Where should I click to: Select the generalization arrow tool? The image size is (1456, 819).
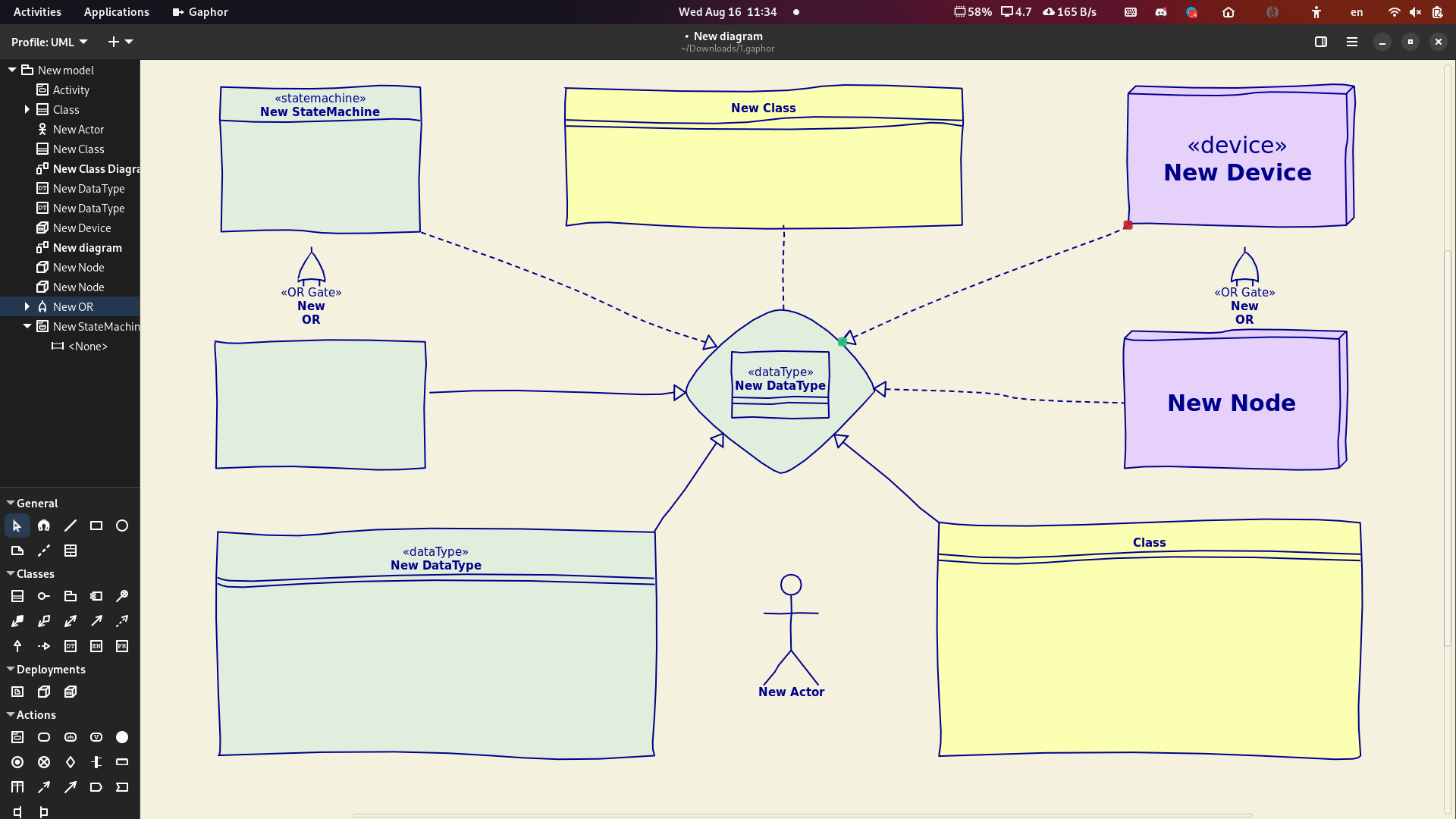click(x=17, y=645)
